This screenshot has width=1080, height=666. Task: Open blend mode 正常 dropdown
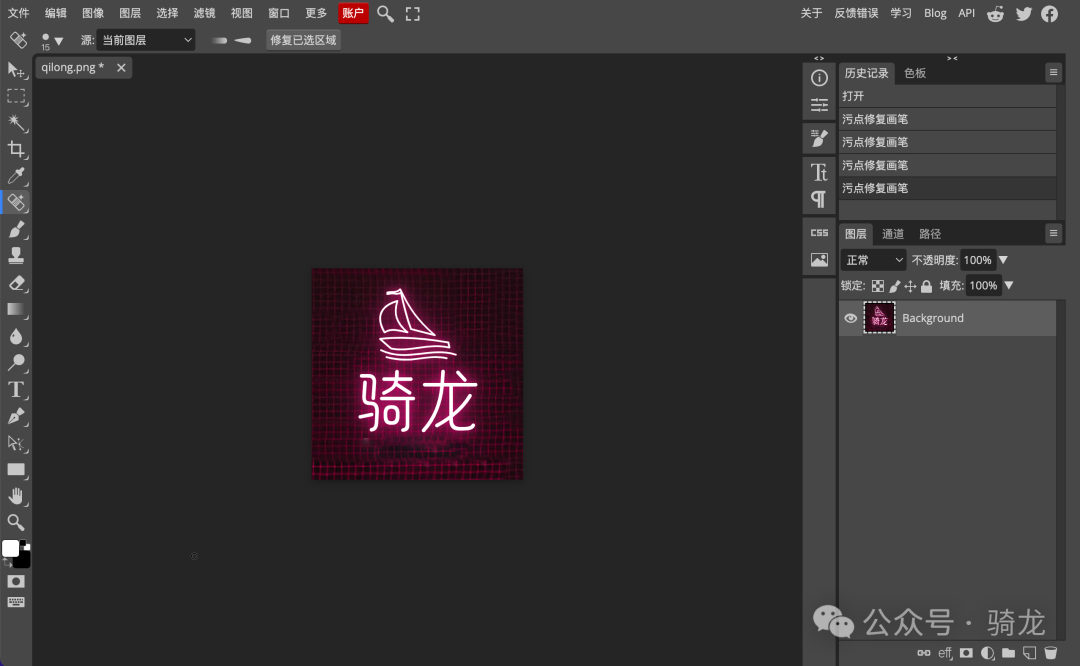coord(873,260)
